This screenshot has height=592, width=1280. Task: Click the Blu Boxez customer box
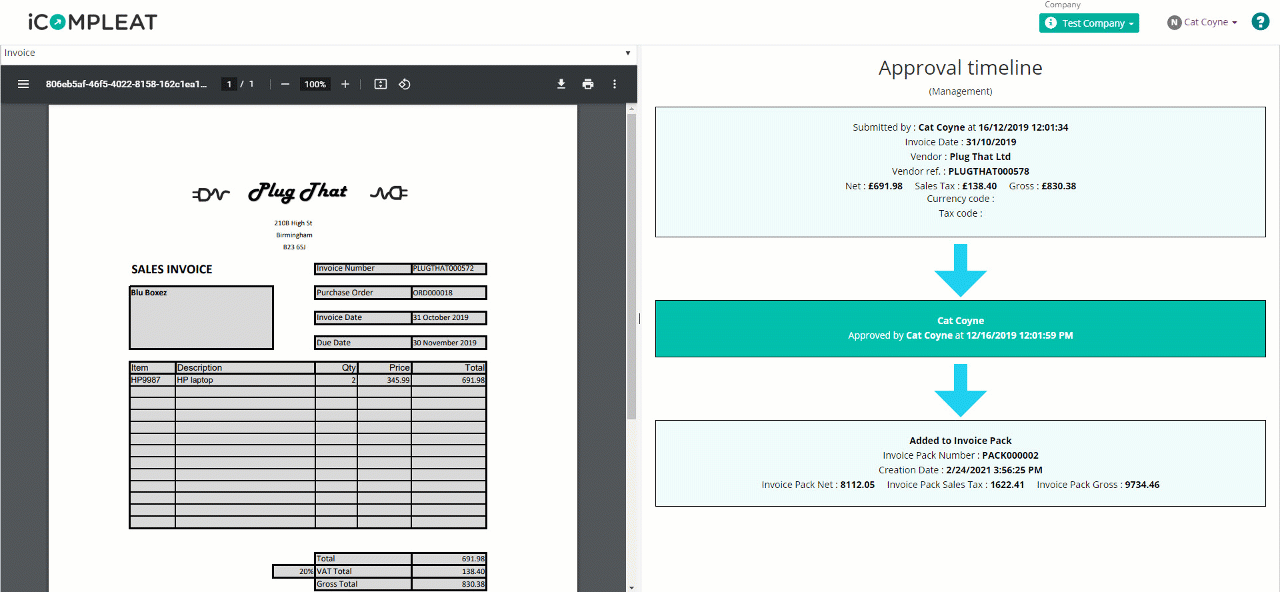[x=201, y=317]
